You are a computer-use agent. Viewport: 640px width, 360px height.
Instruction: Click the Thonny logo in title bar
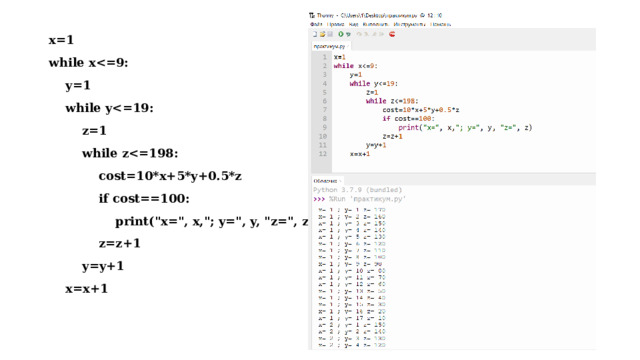pos(312,16)
